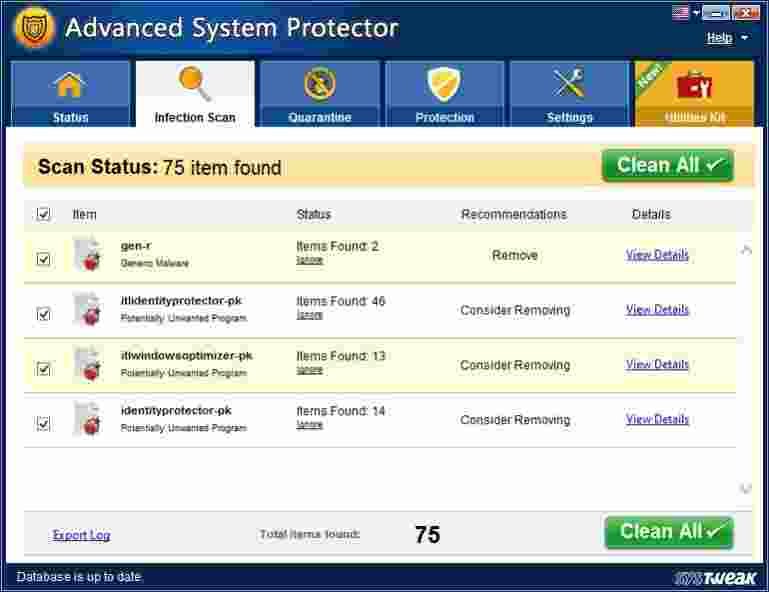Click the total count 75 value
Screen dimensions: 769x592
point(427,535)
